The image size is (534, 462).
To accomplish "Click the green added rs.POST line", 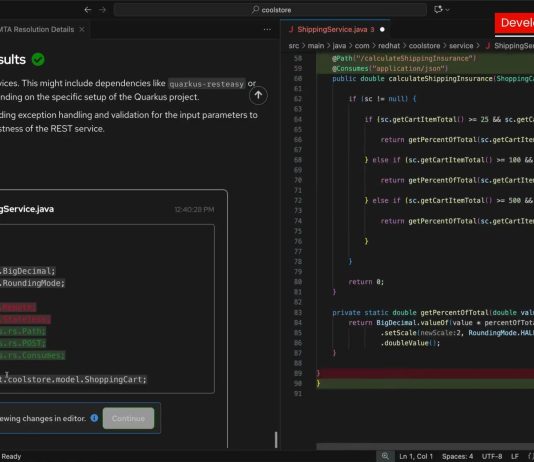I will [23, 343].
